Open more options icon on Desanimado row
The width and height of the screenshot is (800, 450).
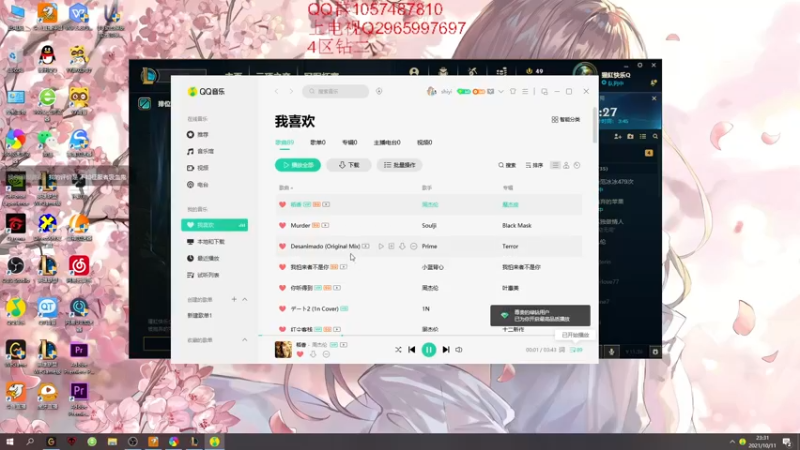[414, 246]
